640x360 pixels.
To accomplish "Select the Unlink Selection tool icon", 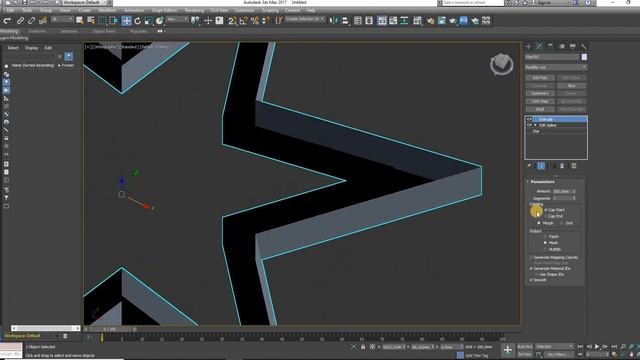I will pos(31,20).
